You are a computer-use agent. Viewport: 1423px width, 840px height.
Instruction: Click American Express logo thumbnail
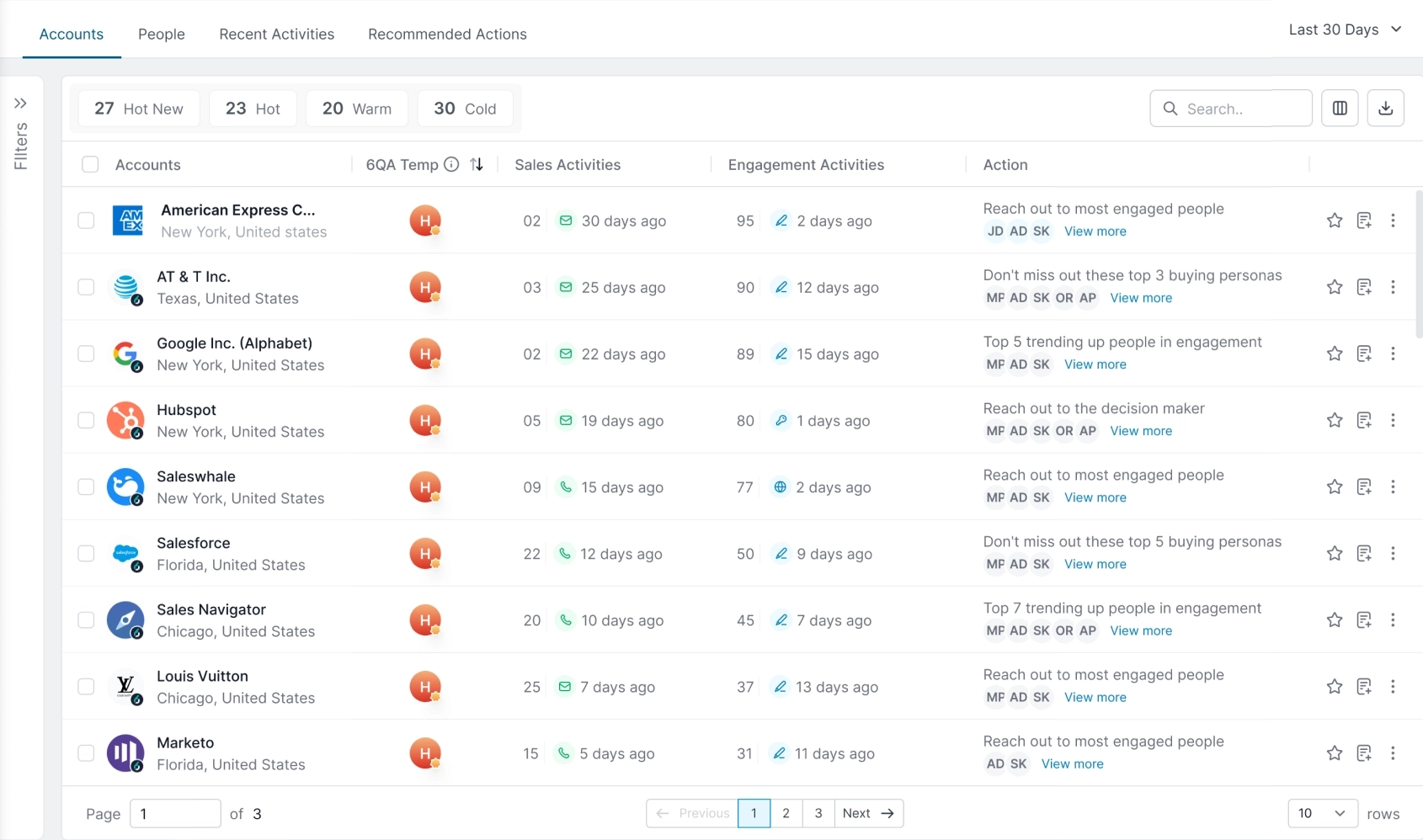pos(128,221)
